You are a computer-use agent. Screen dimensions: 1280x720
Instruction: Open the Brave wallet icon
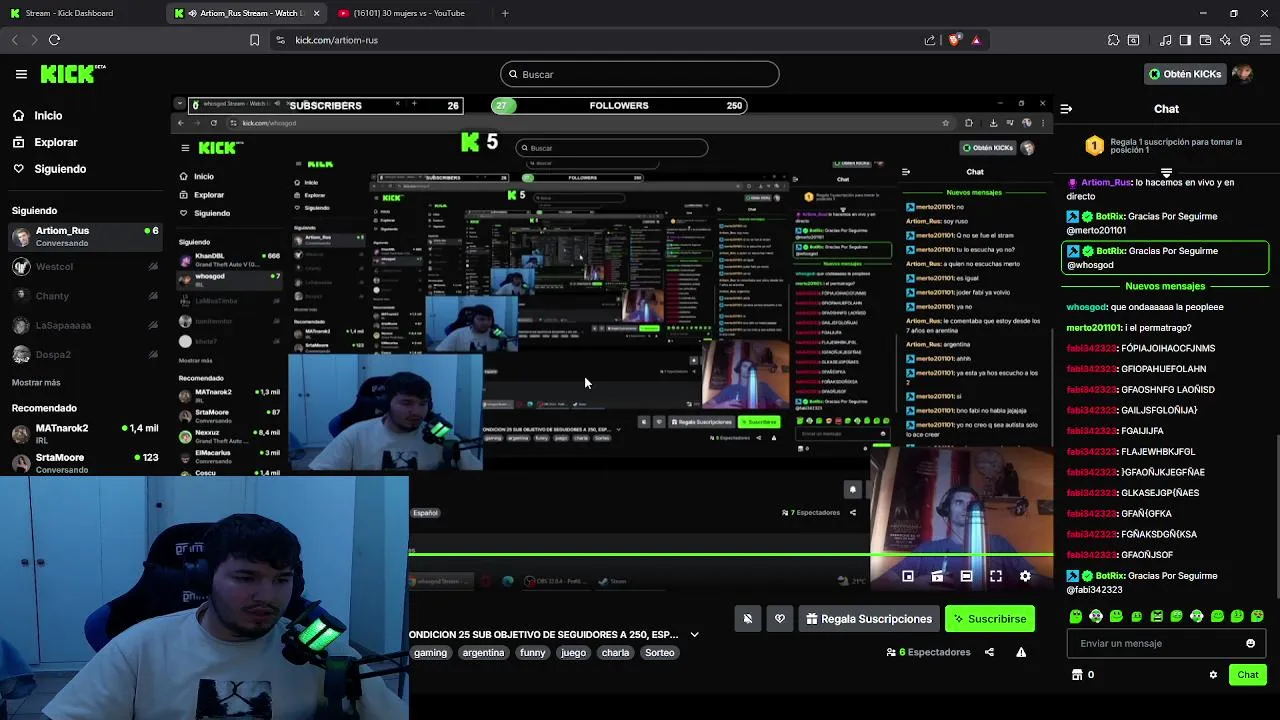(x=1205, y=40)
